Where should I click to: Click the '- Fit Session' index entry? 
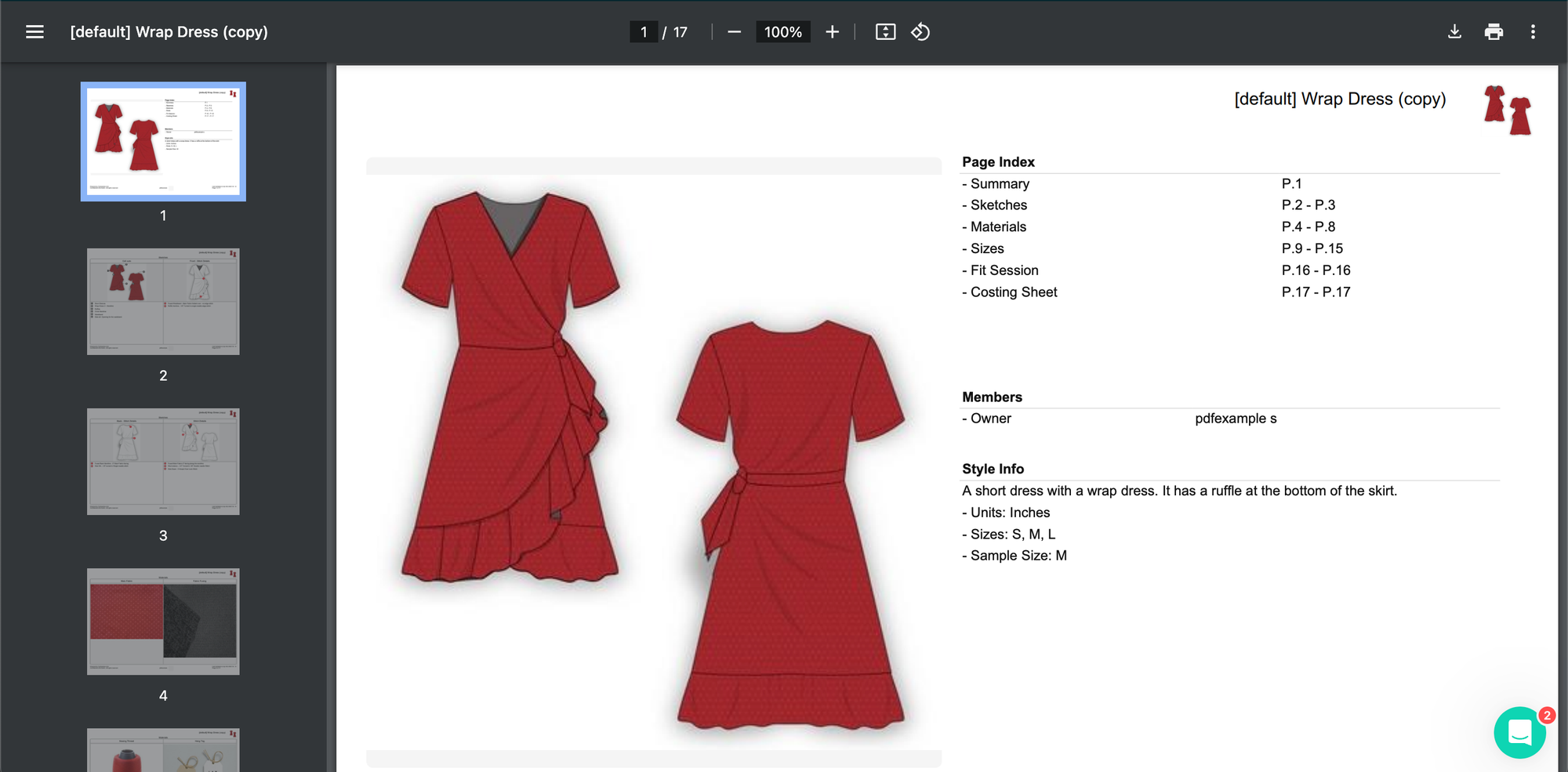[x=1000, y=270]
